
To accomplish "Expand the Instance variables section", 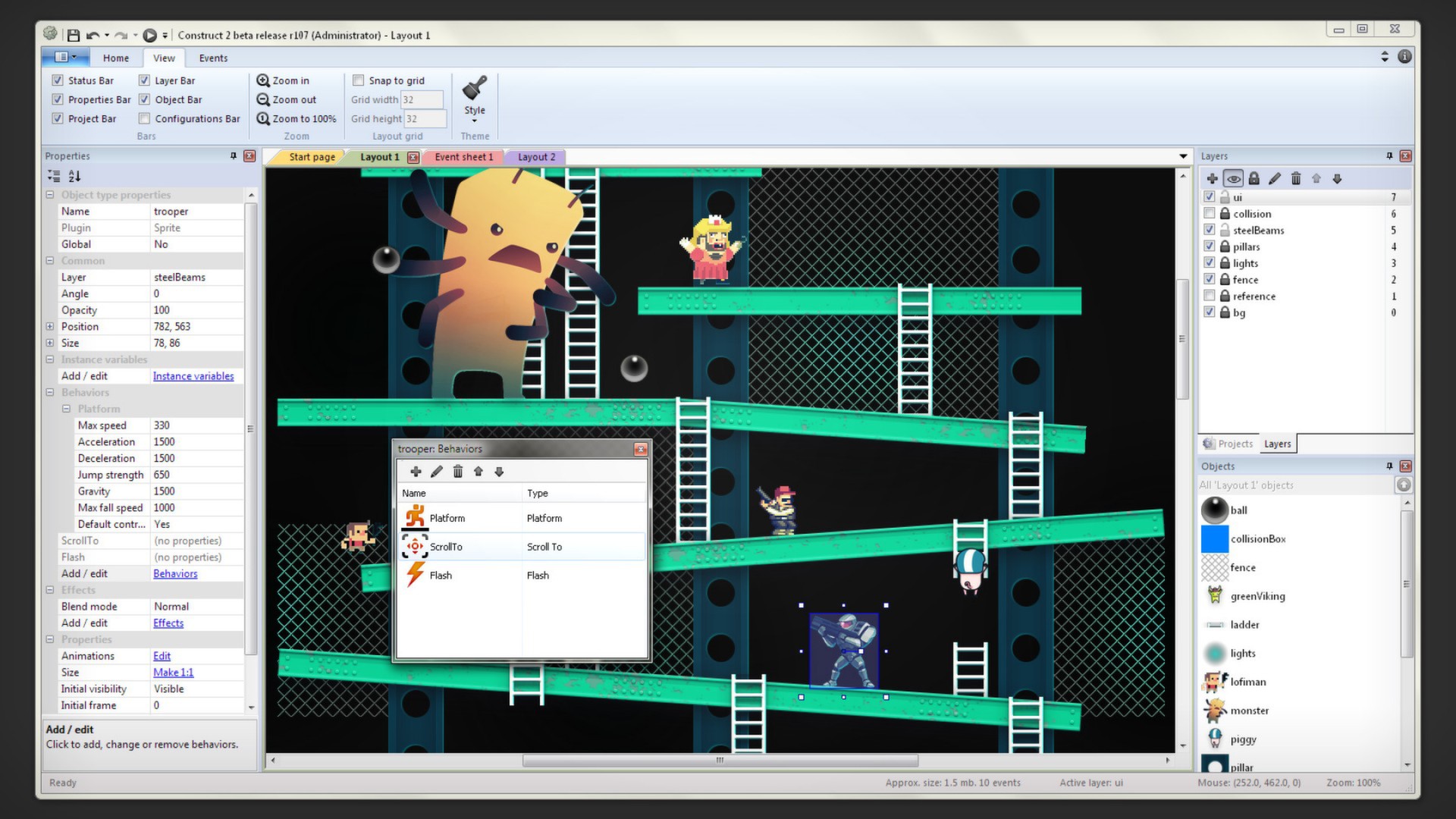I will pyautogui.click(x=51, y=359).
